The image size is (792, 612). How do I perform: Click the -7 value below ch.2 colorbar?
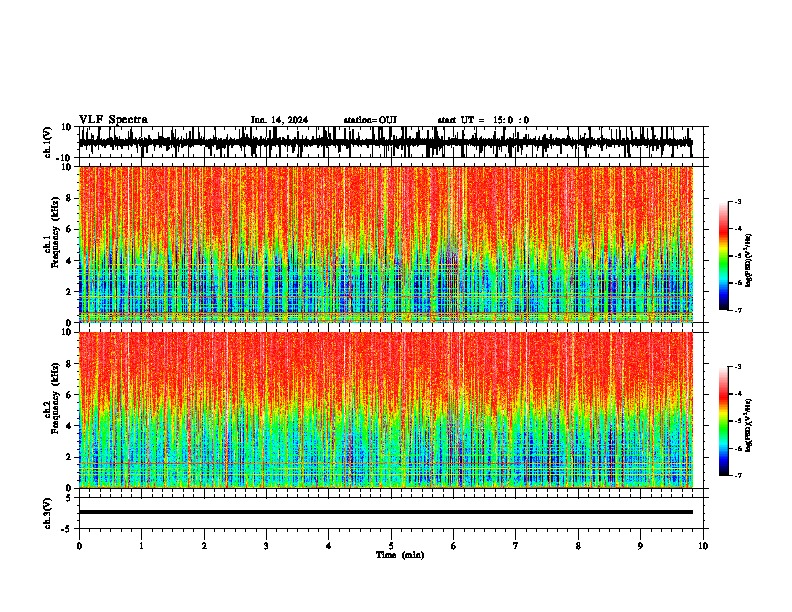click(738, 475)
